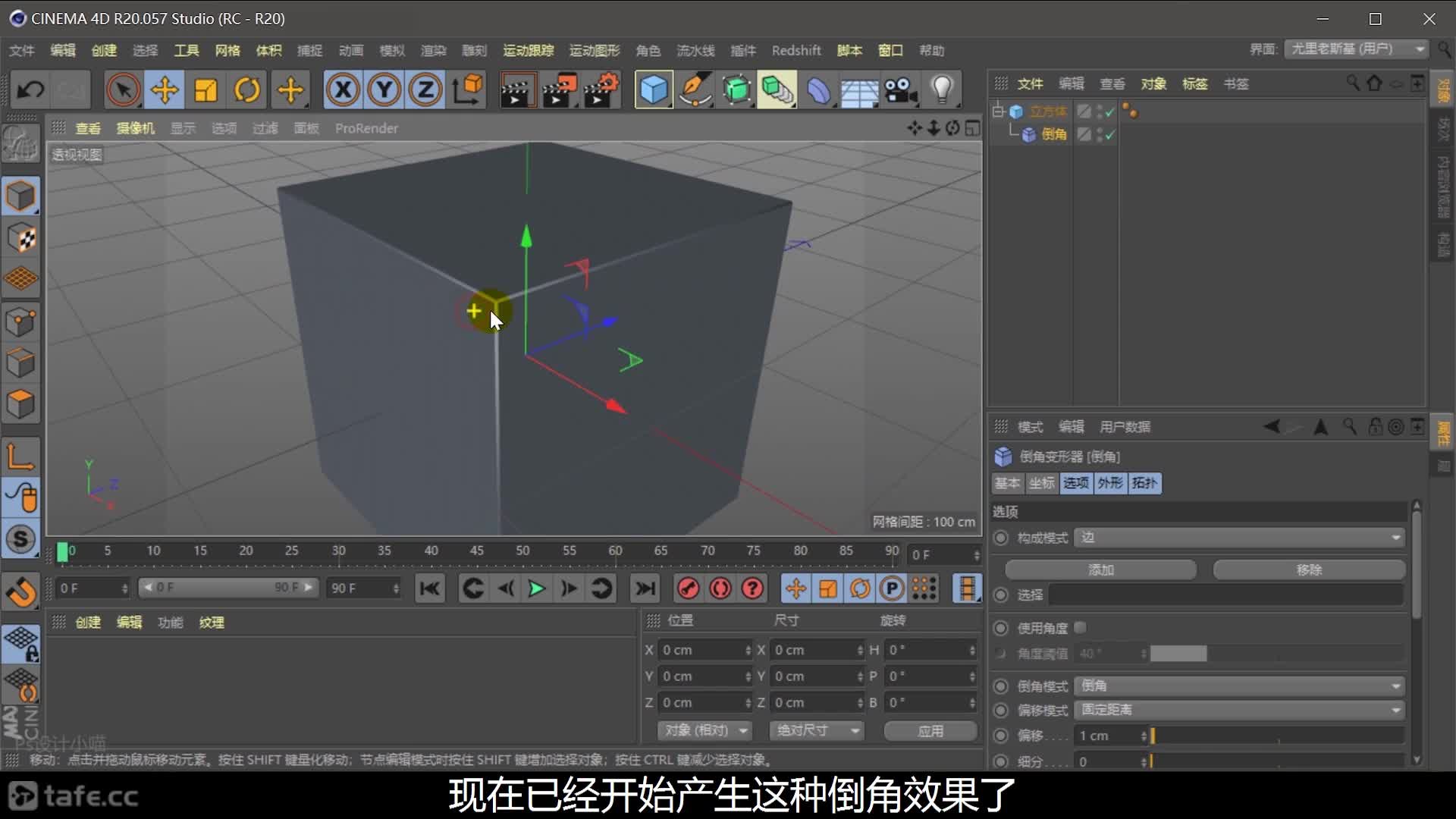Open the spline pen tool

click(x=695, y=89)
